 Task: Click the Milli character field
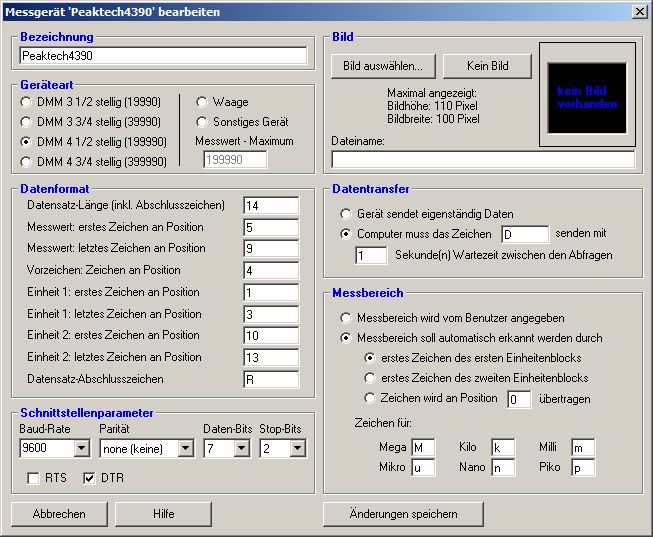tap(583, 447)
